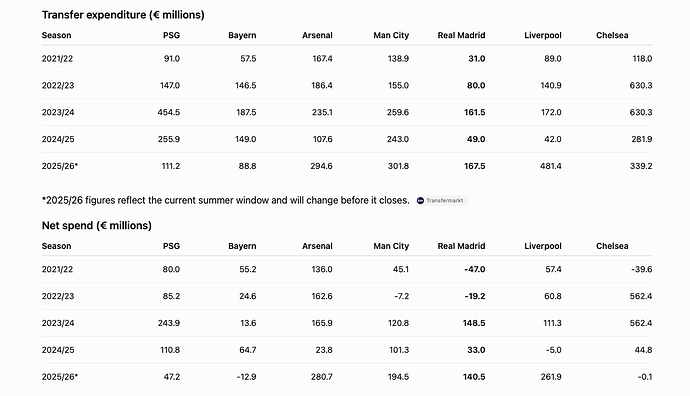Click Chelsea's 630.3 value for 2022/23
Screen dimensions: 690x396
point(641,85)
